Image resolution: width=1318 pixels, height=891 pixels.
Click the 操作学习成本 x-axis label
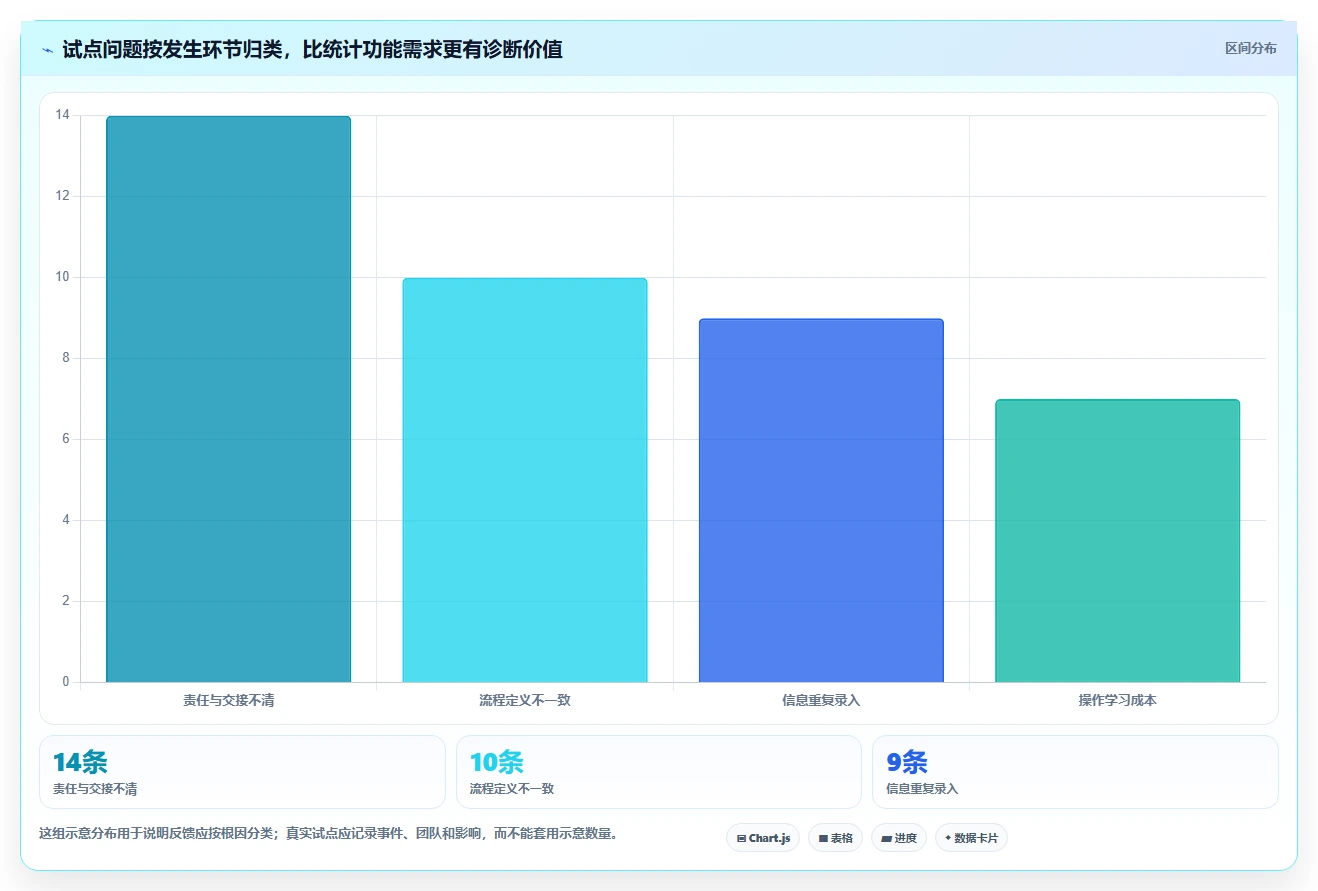coord(1117,700)
